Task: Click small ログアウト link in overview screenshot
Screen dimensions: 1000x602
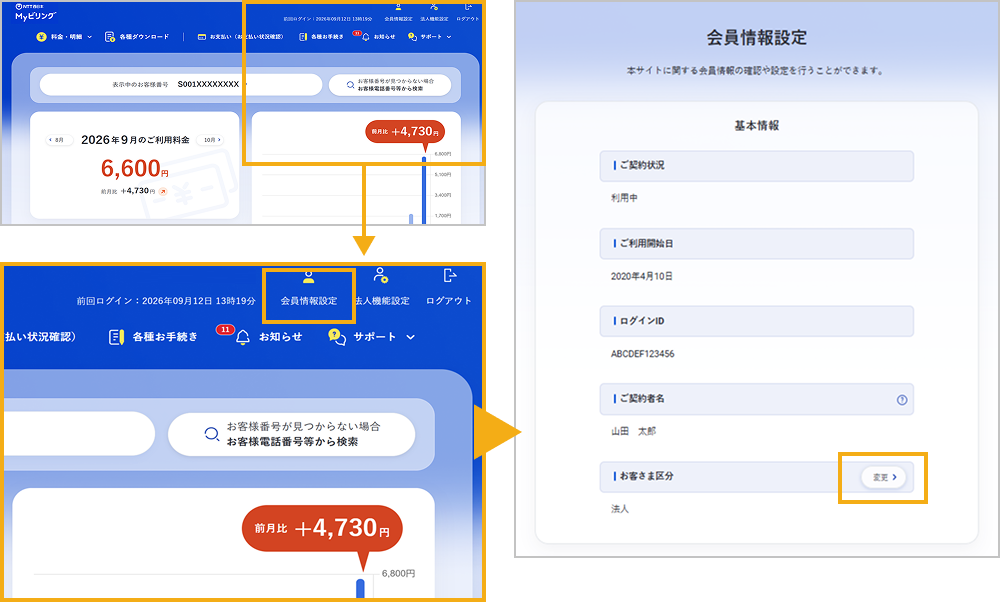Action: 467,18
